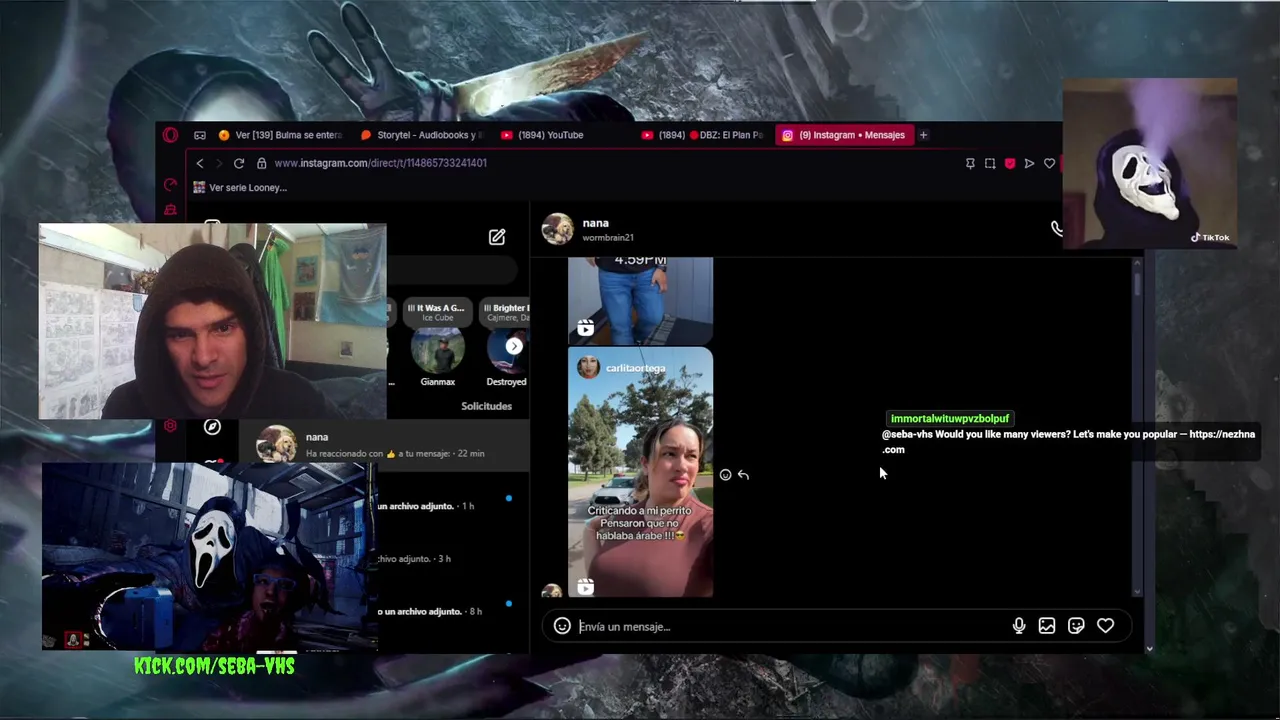This screenshot has height=720, width=1280.
Task: Open the 4:59PM reel thumbnail
Action: [x=640, y=300]
